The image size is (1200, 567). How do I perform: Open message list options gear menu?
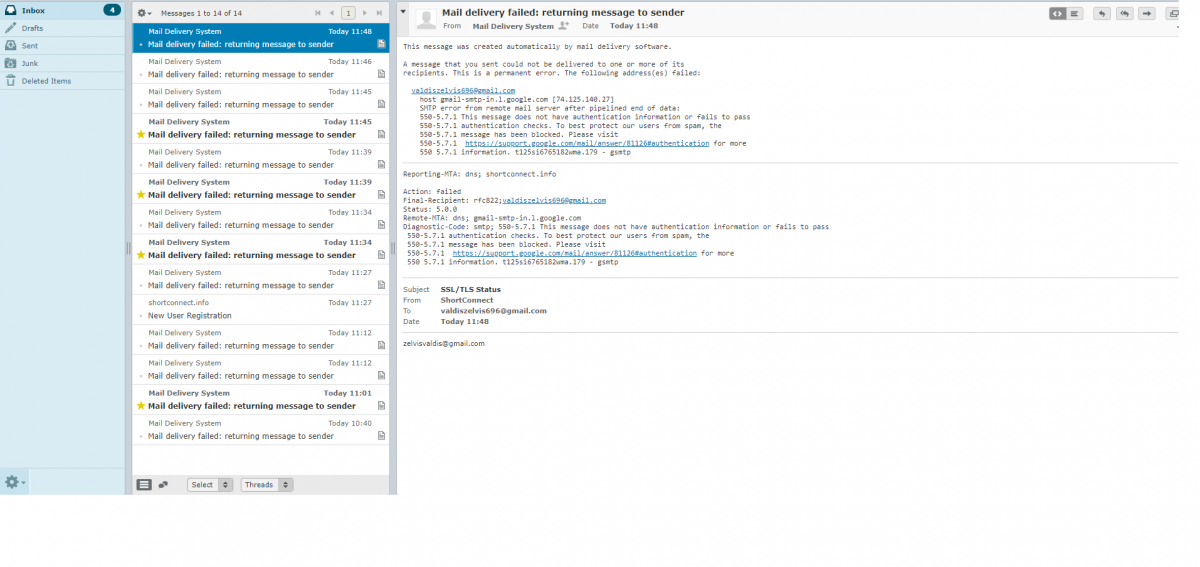coord(144,13)
